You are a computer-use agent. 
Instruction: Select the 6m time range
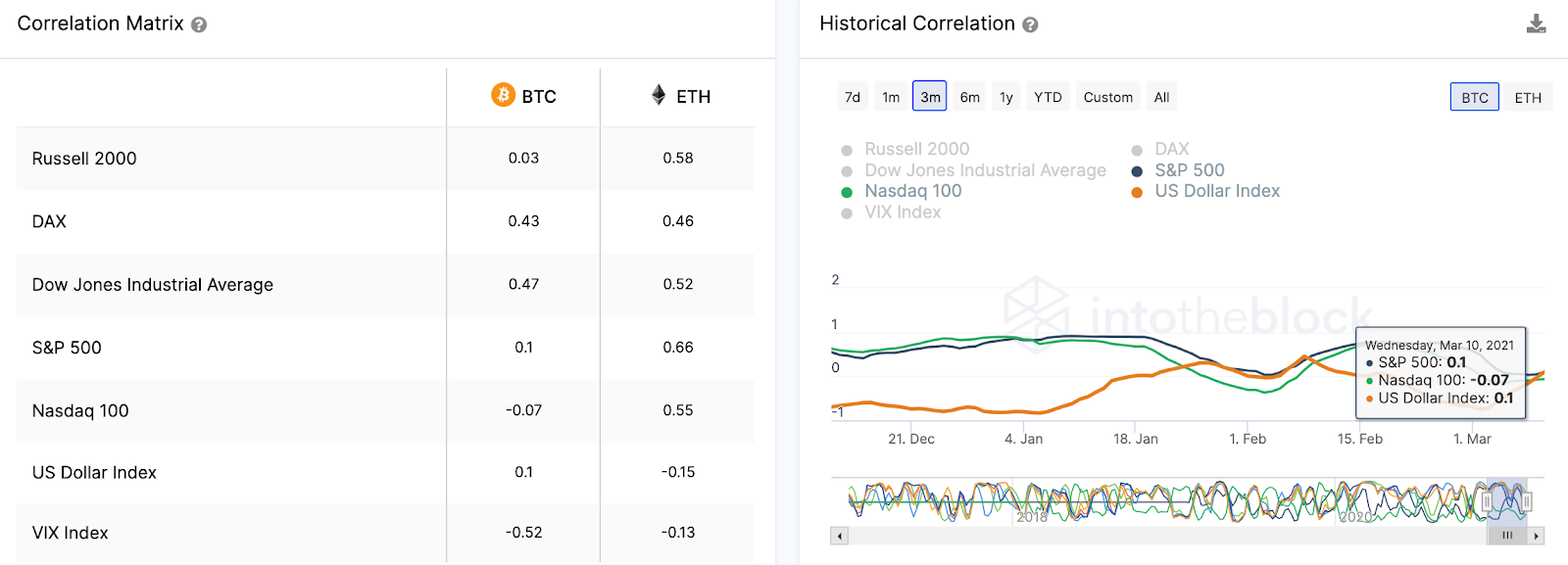click(x=969, y=97)
